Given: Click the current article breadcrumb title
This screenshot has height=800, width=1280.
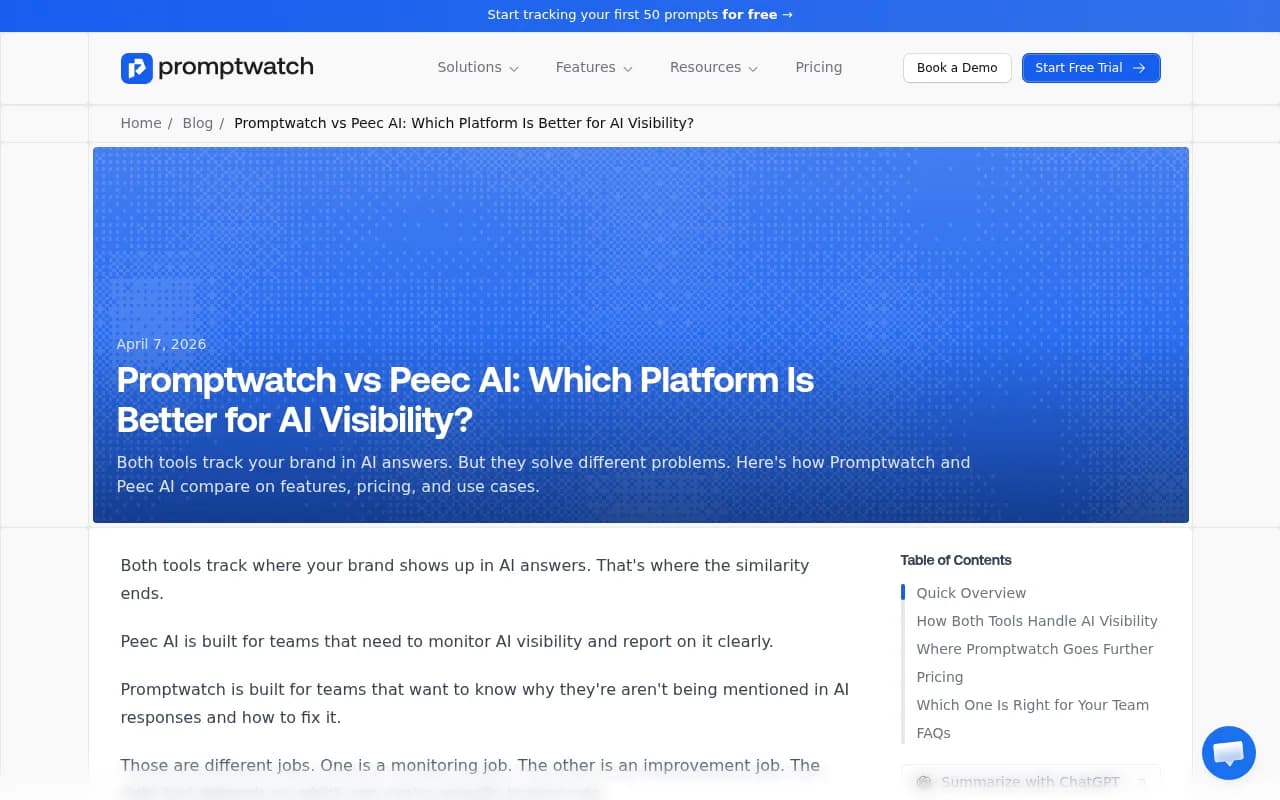Looking at the screenshot, I should click(464, 123).
